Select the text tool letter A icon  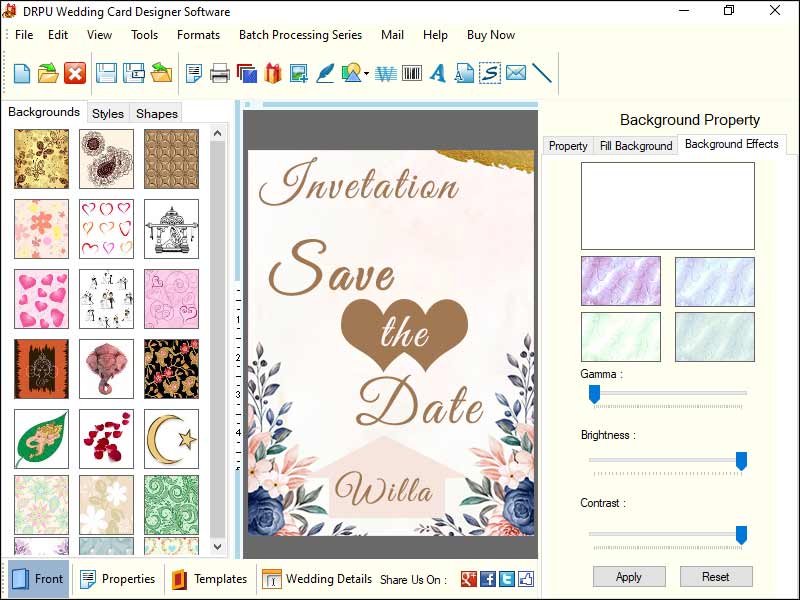[438, 73]
